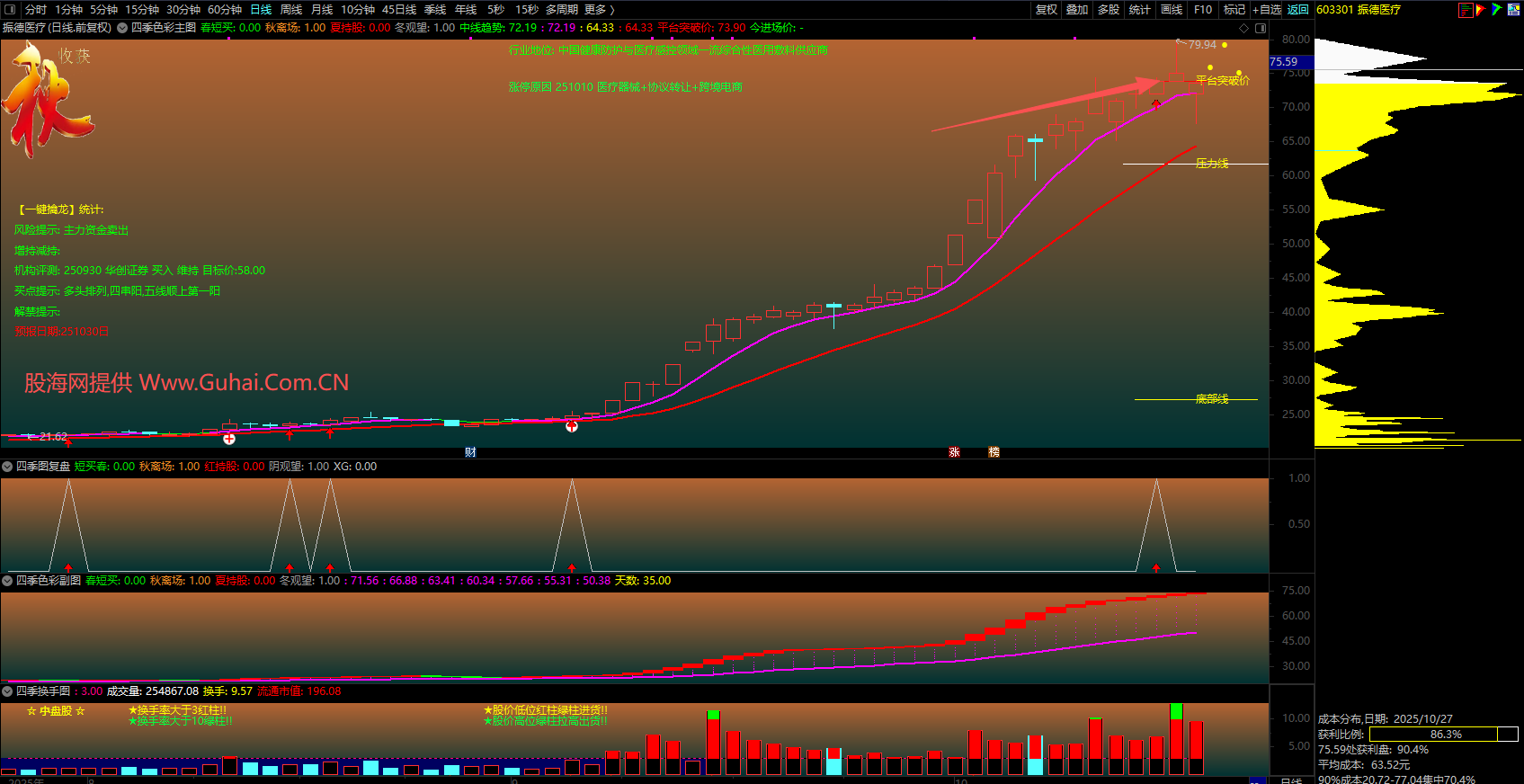Switch to the 周线 weekly period
Screen dimensions: 1524x784
291,10
